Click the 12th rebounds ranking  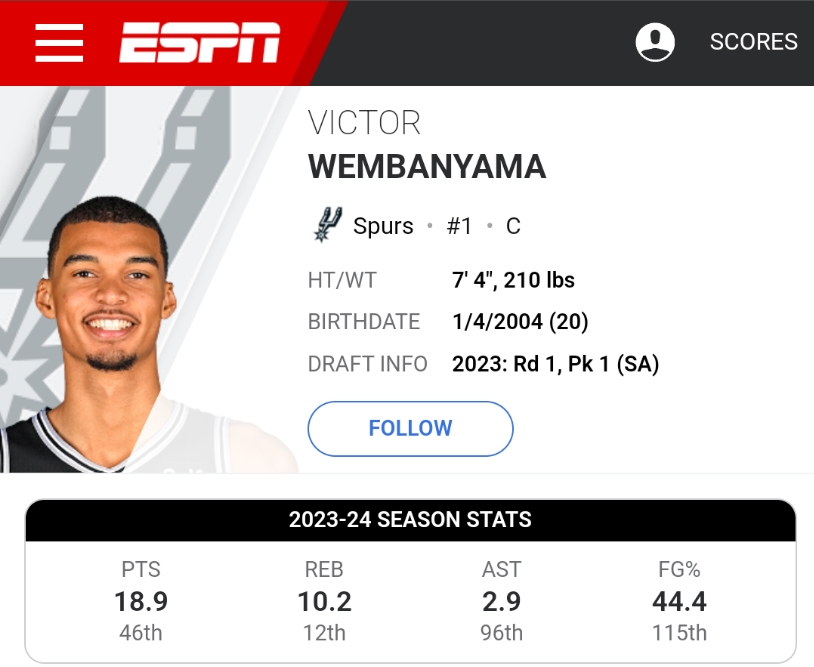click(x=324, y=633)
